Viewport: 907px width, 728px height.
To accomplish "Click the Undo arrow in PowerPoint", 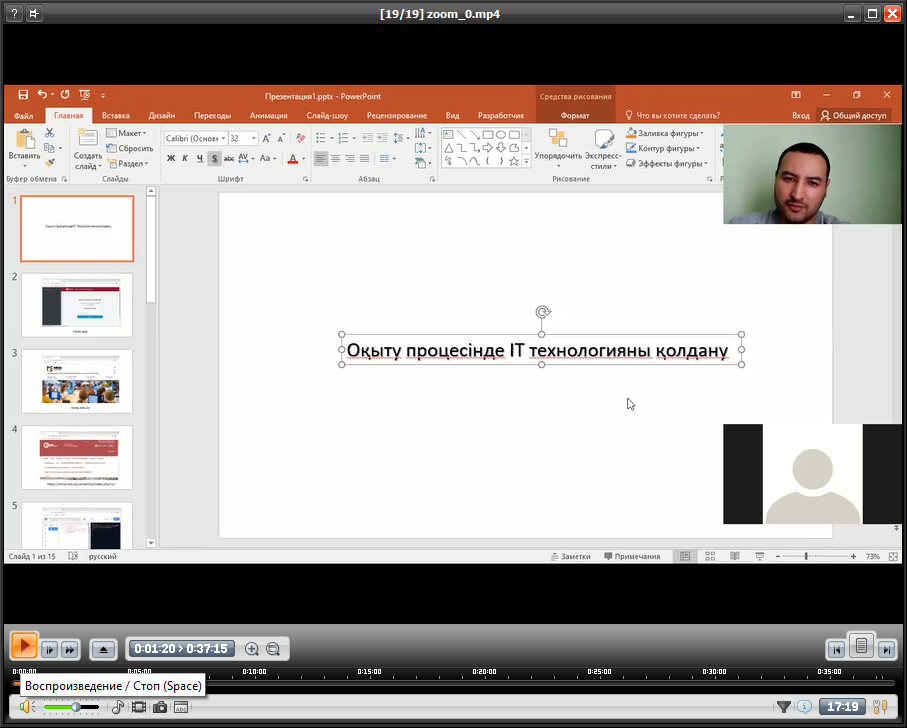I will (x=42, y=94).
